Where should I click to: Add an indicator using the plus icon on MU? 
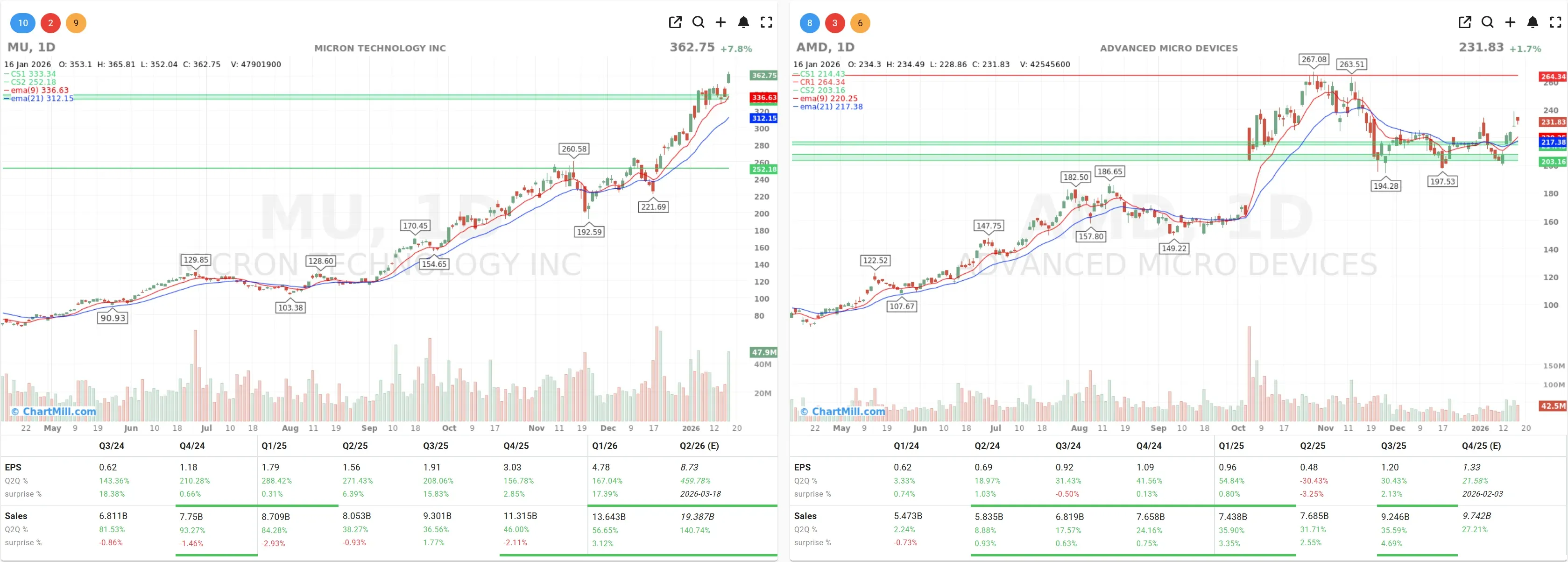pyautogui.click(x=720, y=22)
